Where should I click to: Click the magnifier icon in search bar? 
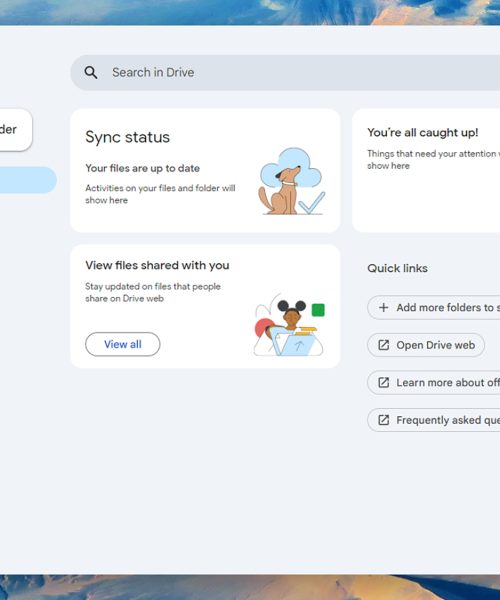tap(91, 72)
